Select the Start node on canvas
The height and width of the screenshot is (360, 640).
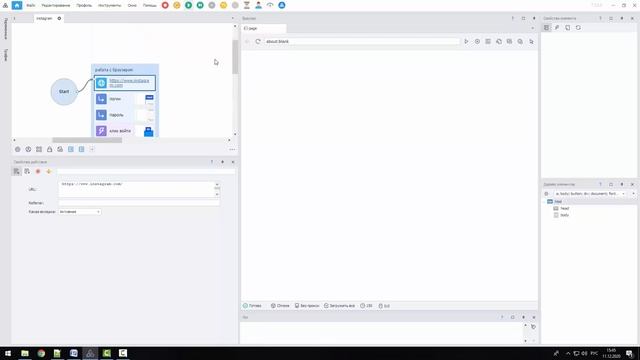(x=64, y=91)
